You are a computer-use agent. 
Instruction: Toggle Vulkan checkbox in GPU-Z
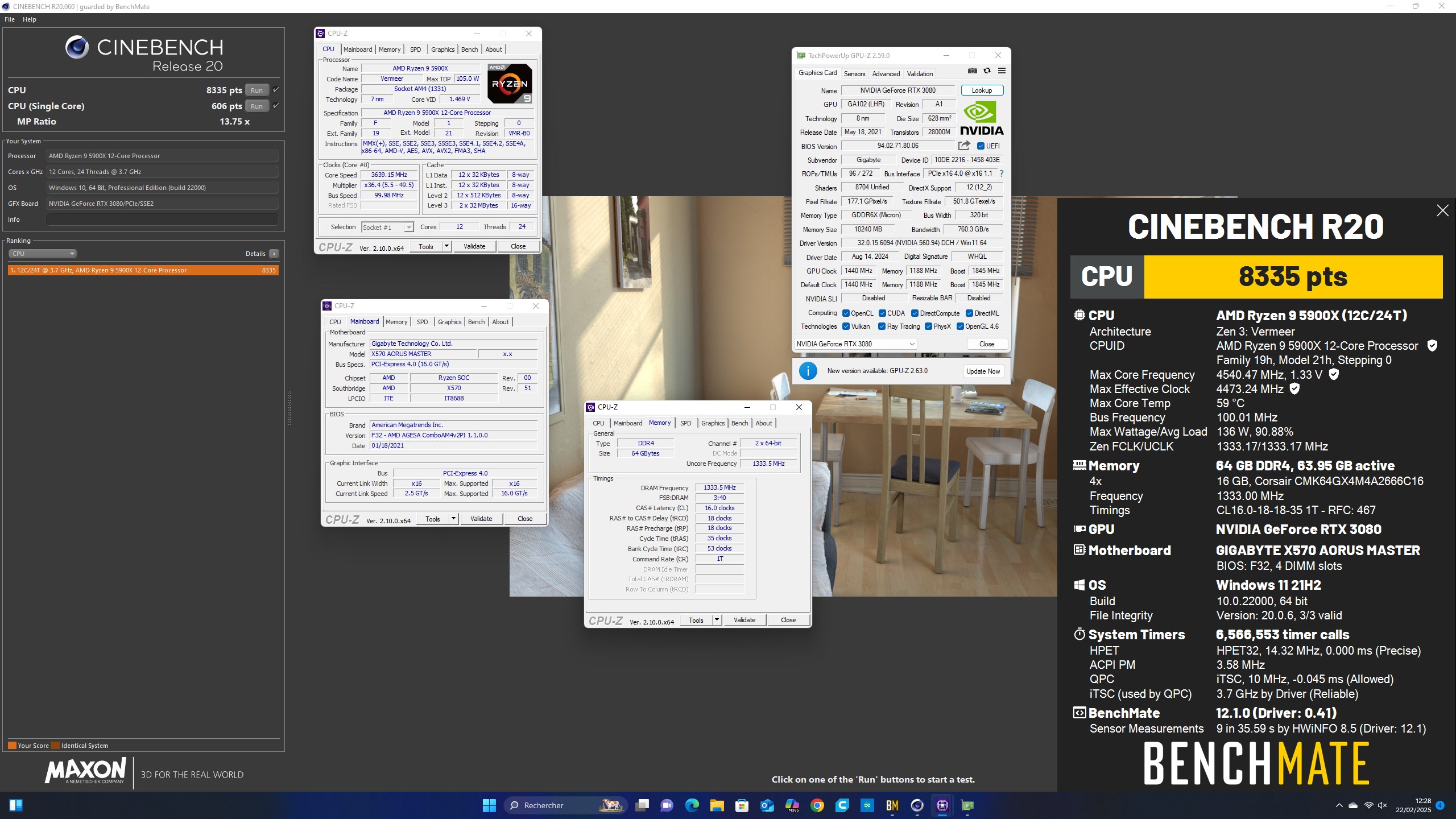(x=846, y=326)
